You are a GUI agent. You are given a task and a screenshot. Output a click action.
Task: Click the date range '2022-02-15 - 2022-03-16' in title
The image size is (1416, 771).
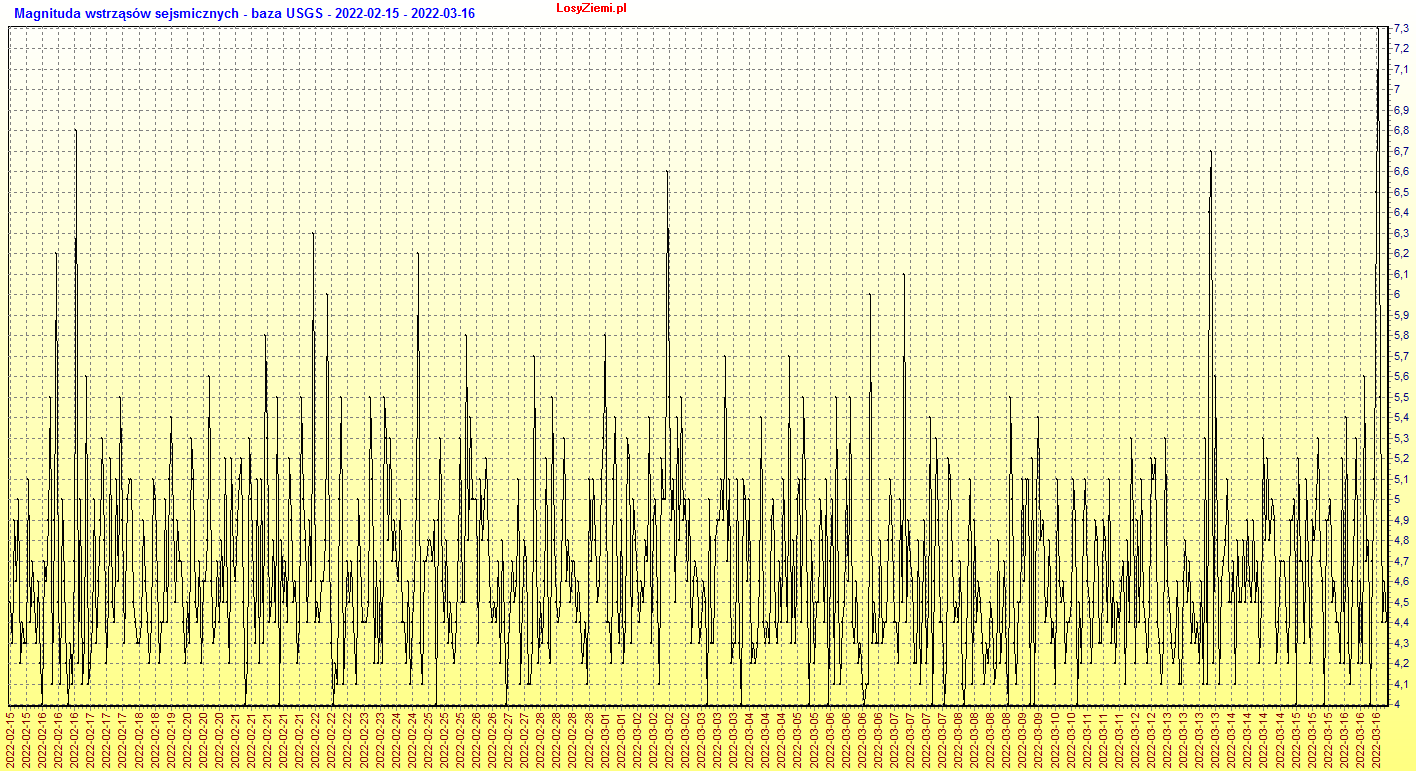[406, 14]
